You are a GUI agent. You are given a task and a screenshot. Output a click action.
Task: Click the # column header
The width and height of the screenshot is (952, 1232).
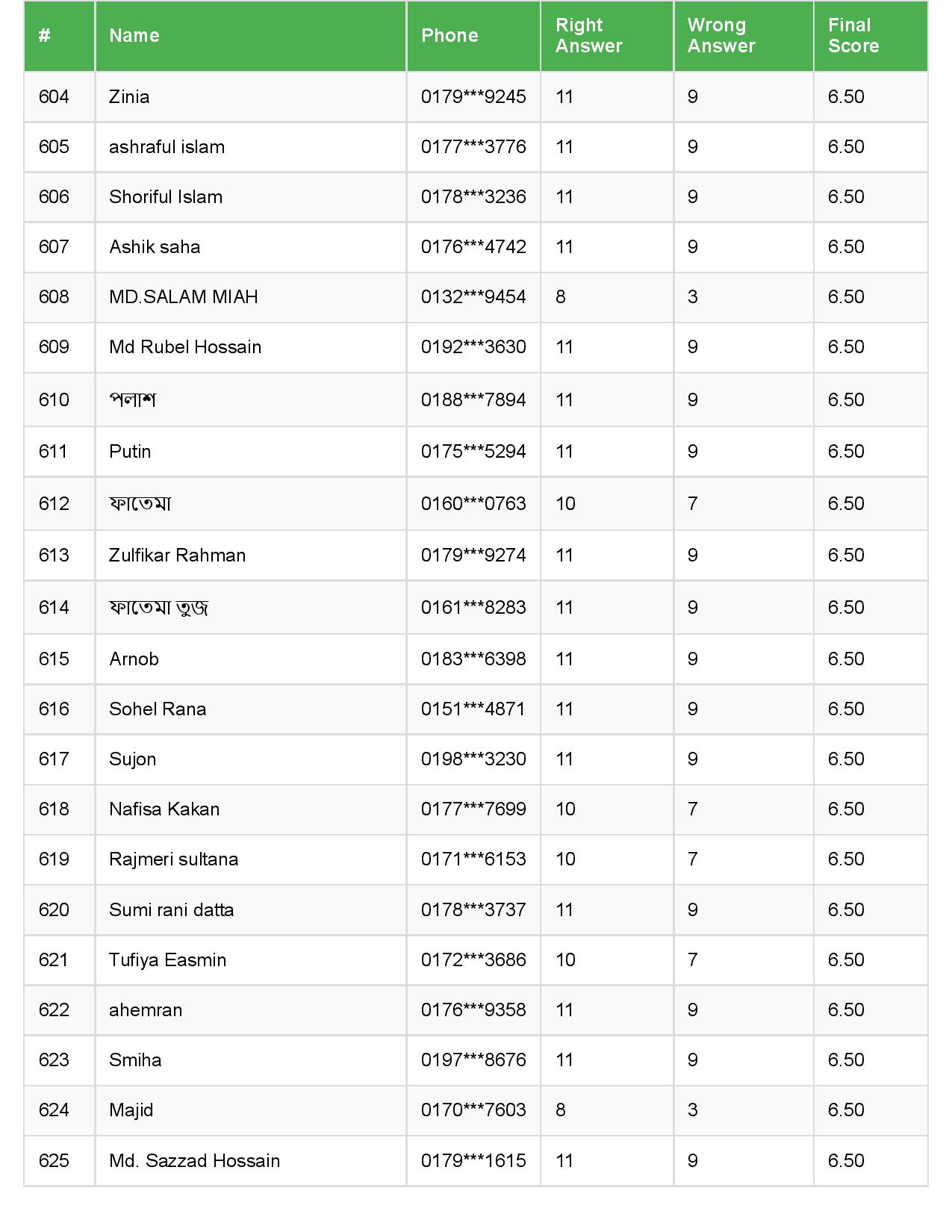(45, 36)
